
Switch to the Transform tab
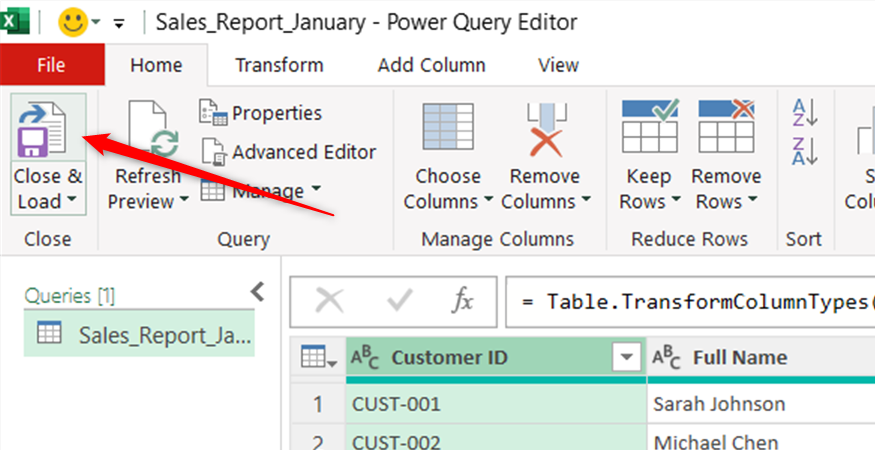tap(279, 65)
